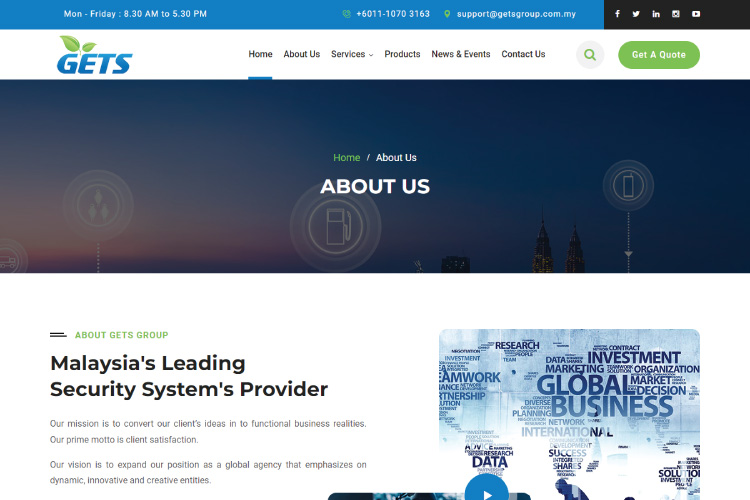Click the green Home breadcrumb link

(346, 158)
